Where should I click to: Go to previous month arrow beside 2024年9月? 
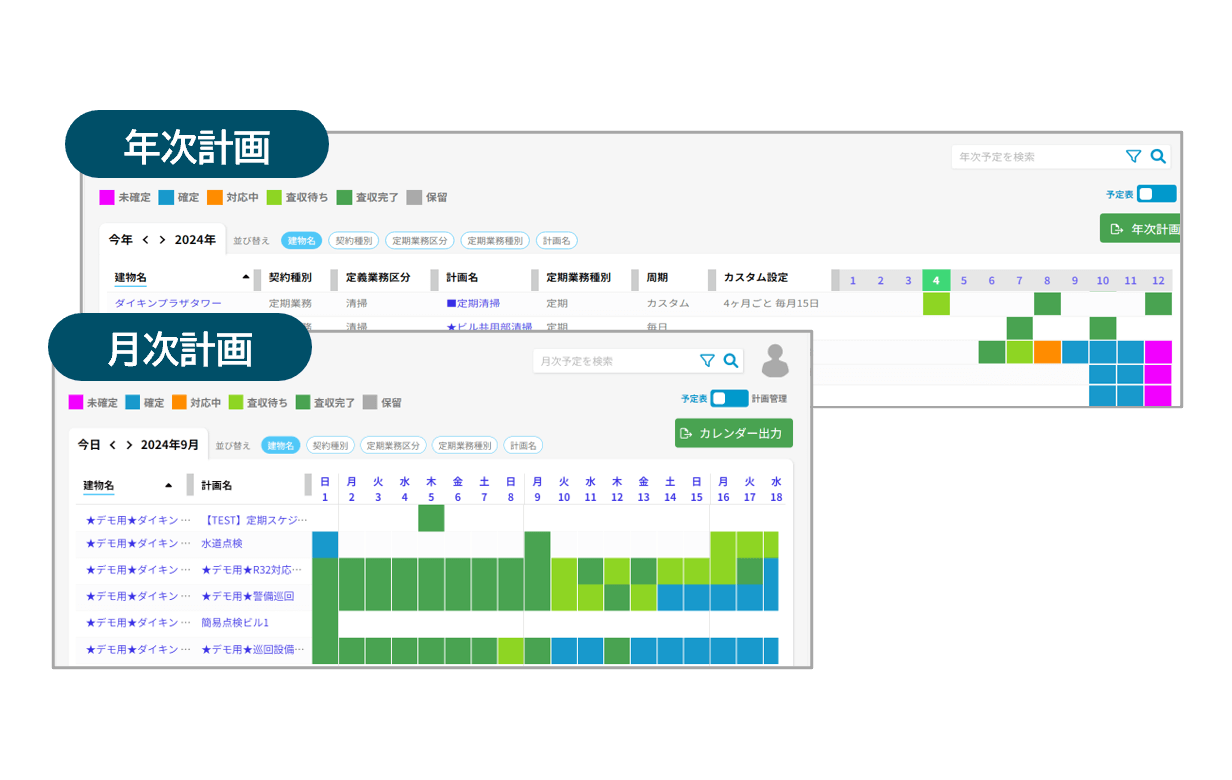click(x=113, y=445)
